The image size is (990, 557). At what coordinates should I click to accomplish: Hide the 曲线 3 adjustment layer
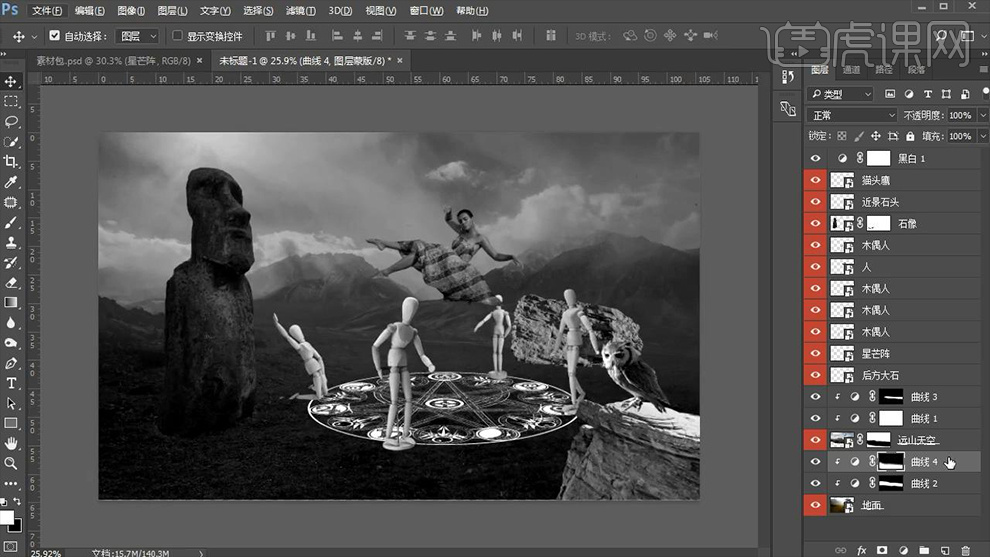pos(815,397)
